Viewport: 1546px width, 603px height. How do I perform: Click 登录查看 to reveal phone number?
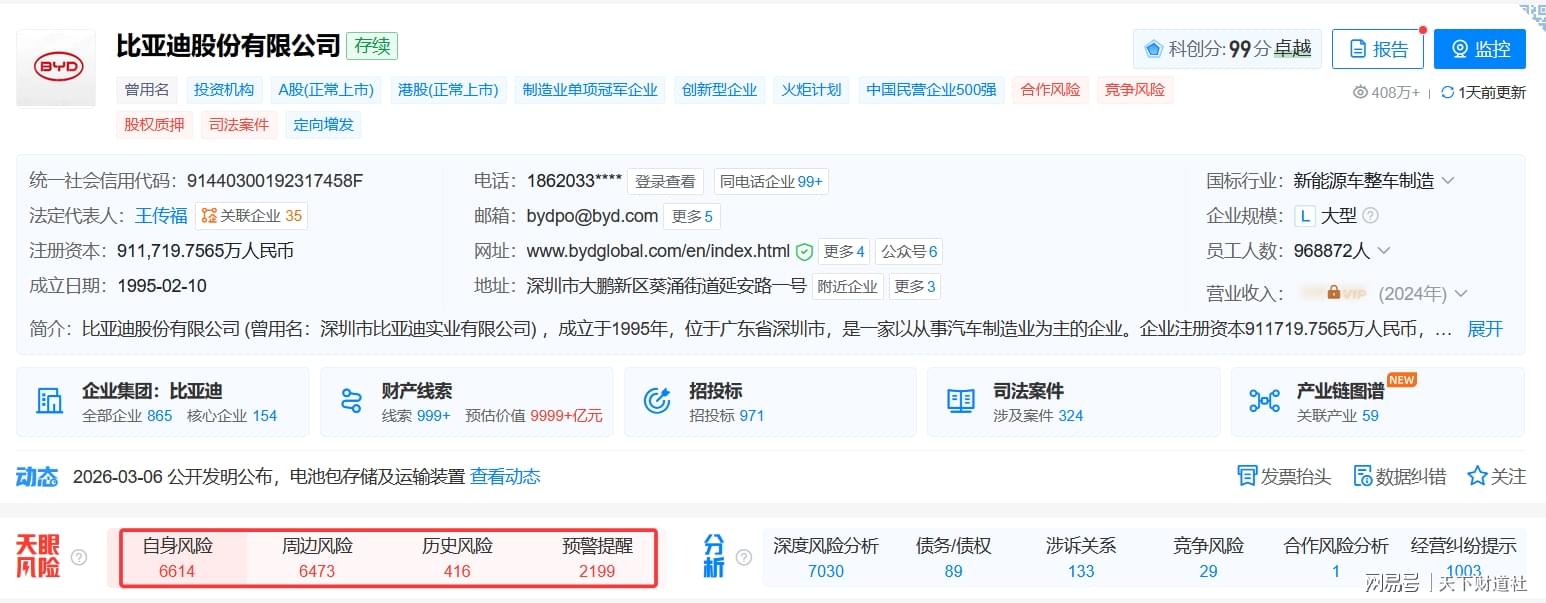(x=665, y=182)
